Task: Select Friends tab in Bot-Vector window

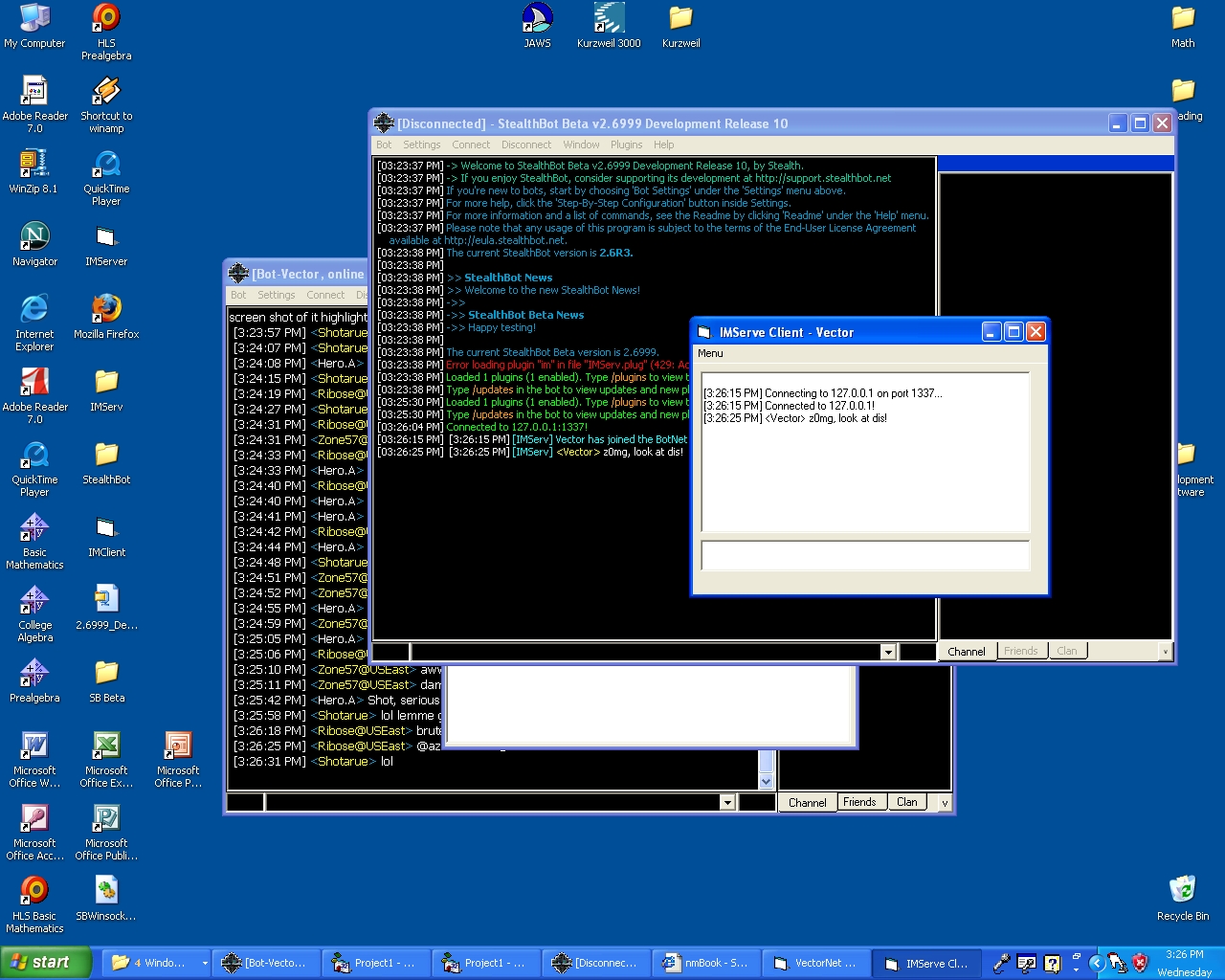Action: point(859,802)
